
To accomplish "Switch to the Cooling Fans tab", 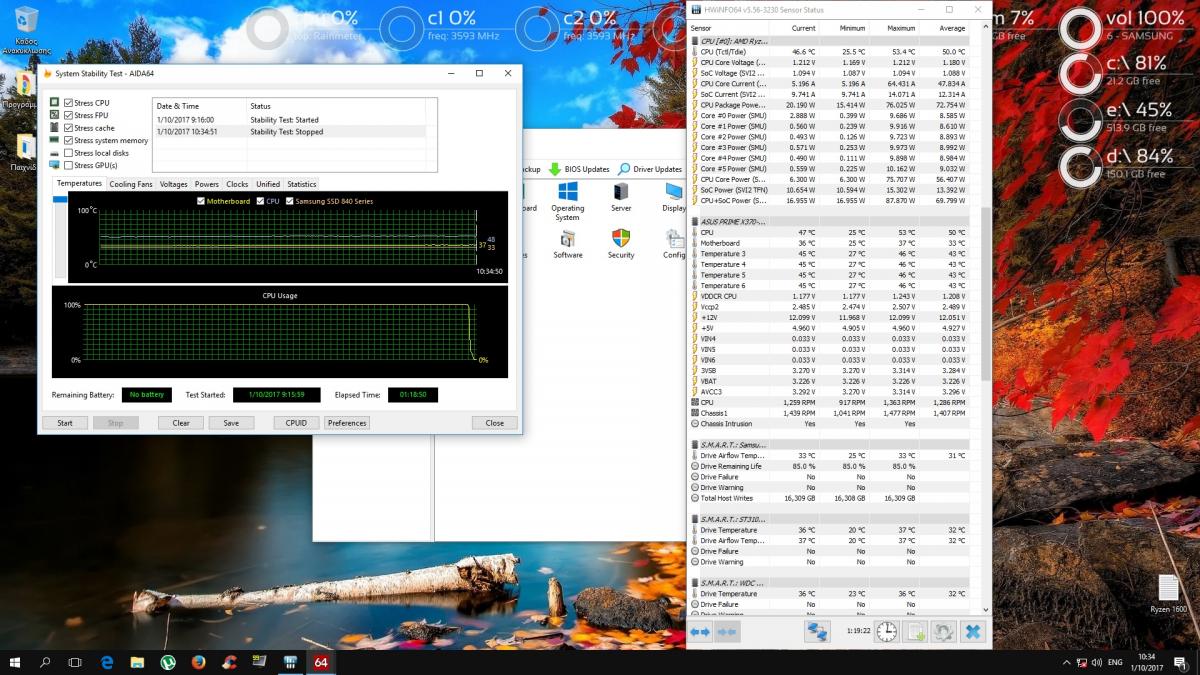I will (131, 184).
